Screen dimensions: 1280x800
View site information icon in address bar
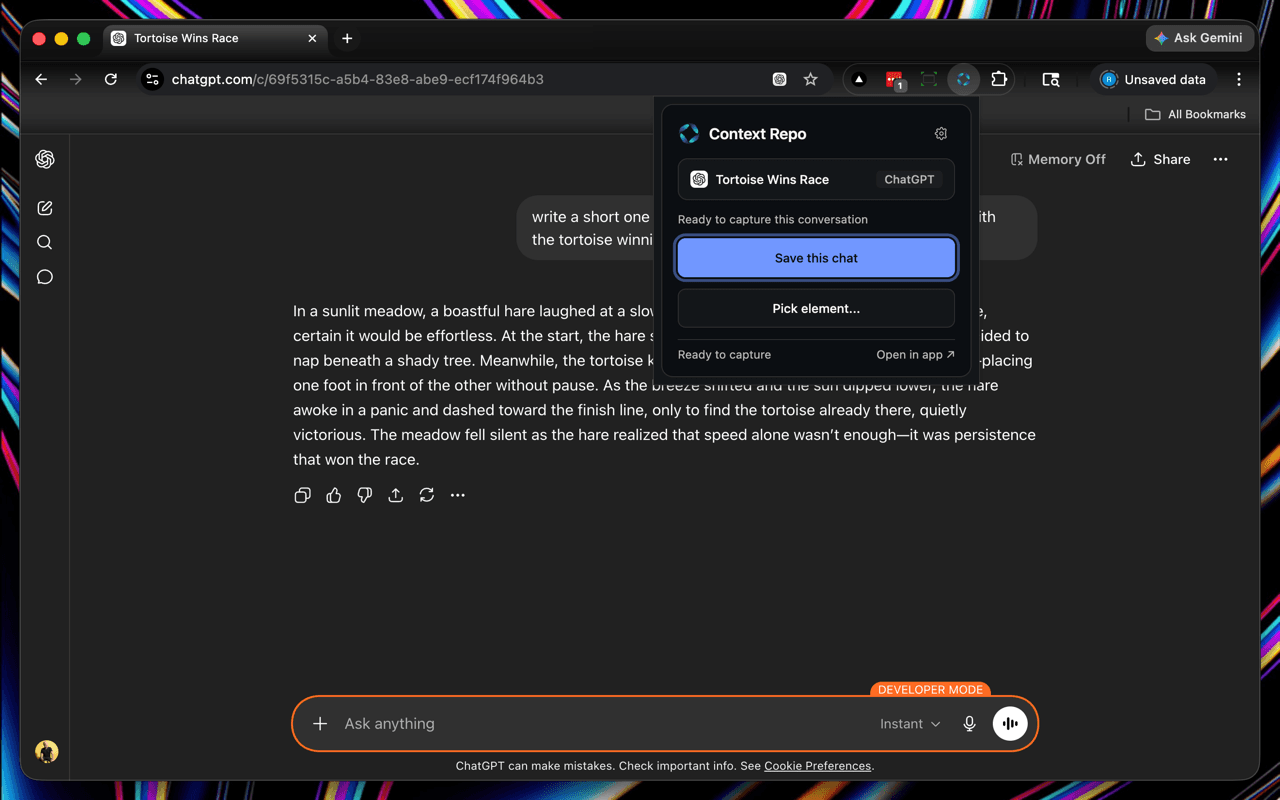coord(152,79)
